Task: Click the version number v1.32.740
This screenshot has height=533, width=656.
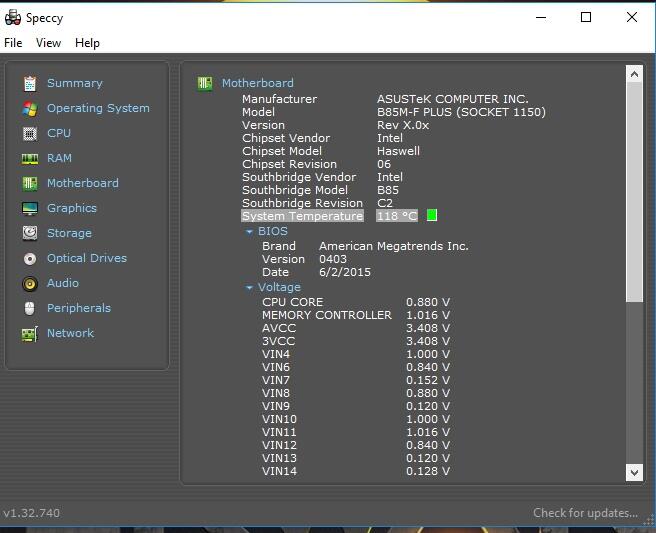Action: 31,513
